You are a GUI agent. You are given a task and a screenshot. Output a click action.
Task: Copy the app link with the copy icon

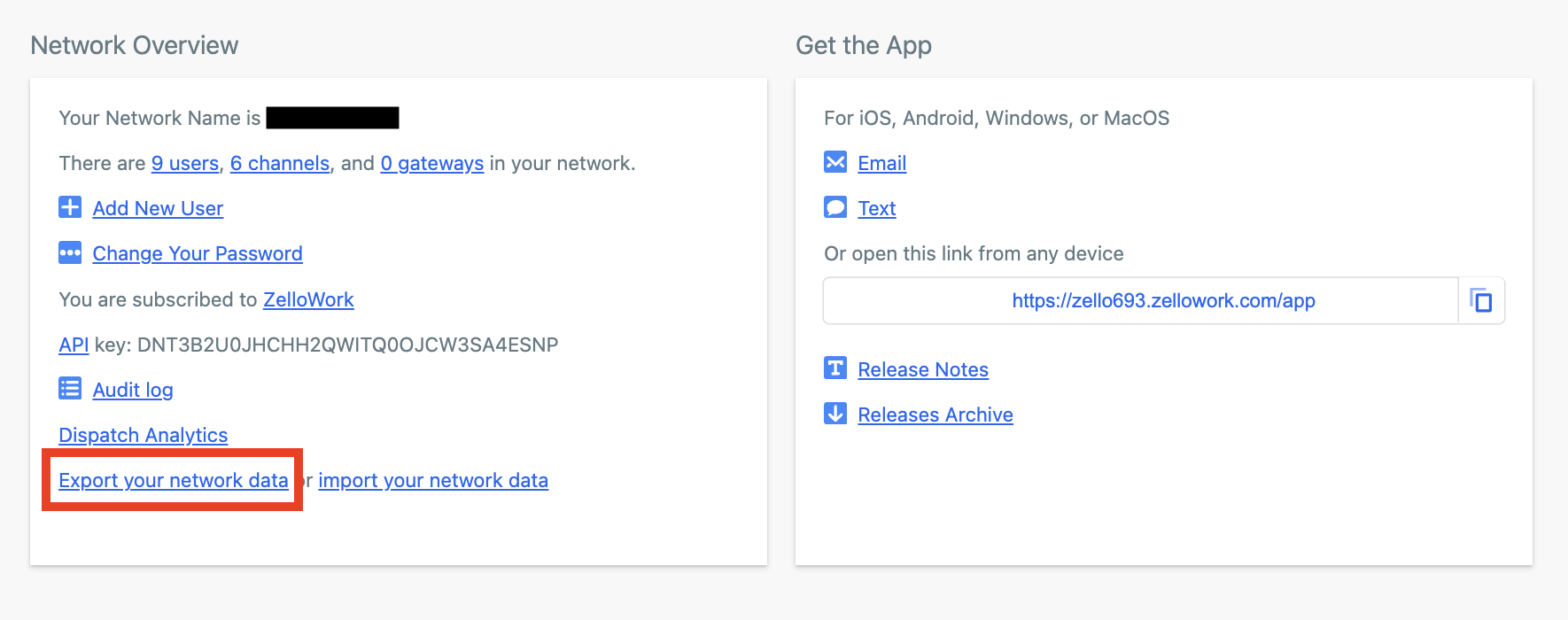tap(1481, 300)
